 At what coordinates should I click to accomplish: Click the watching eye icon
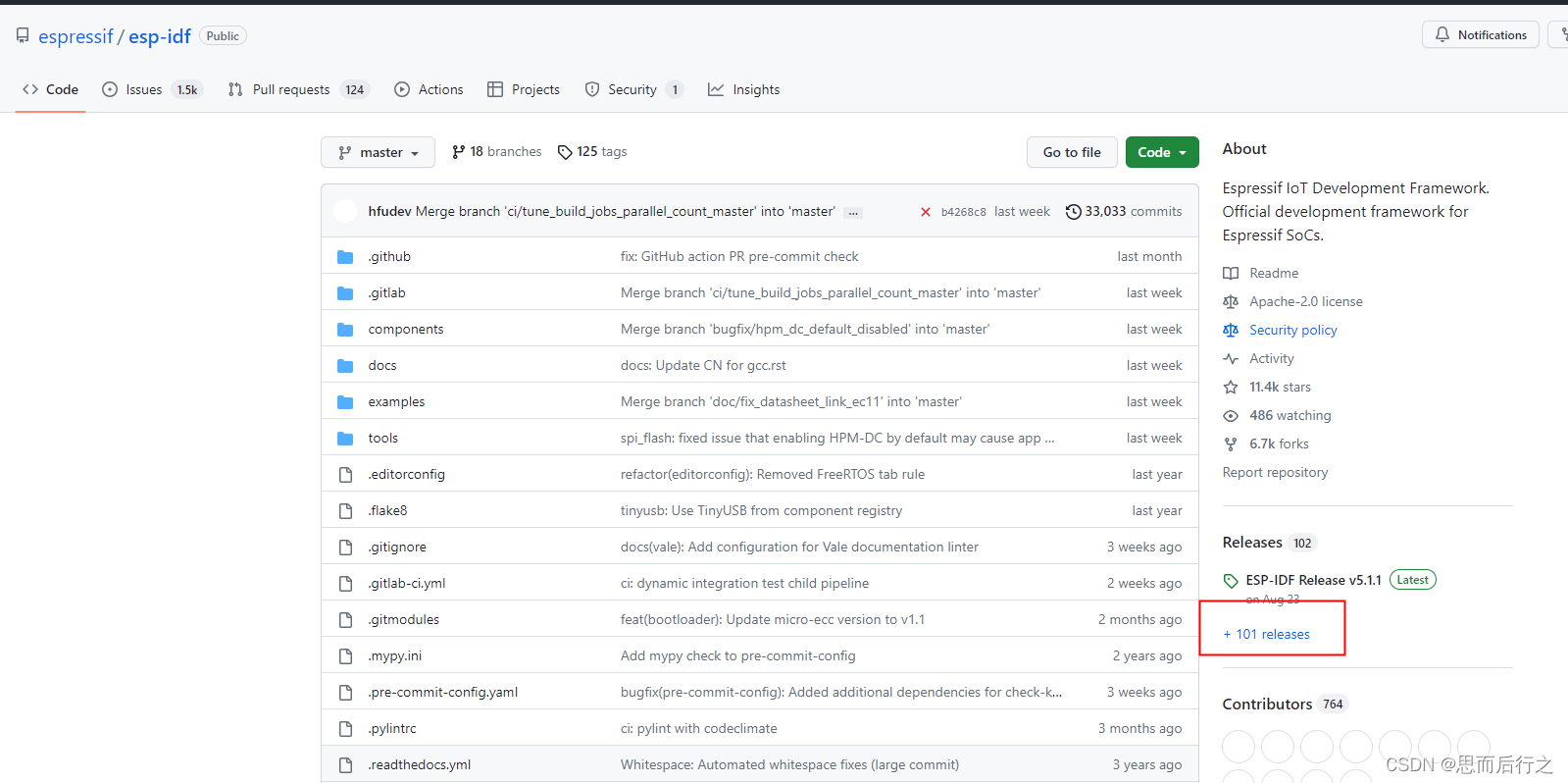point(1231,416)
